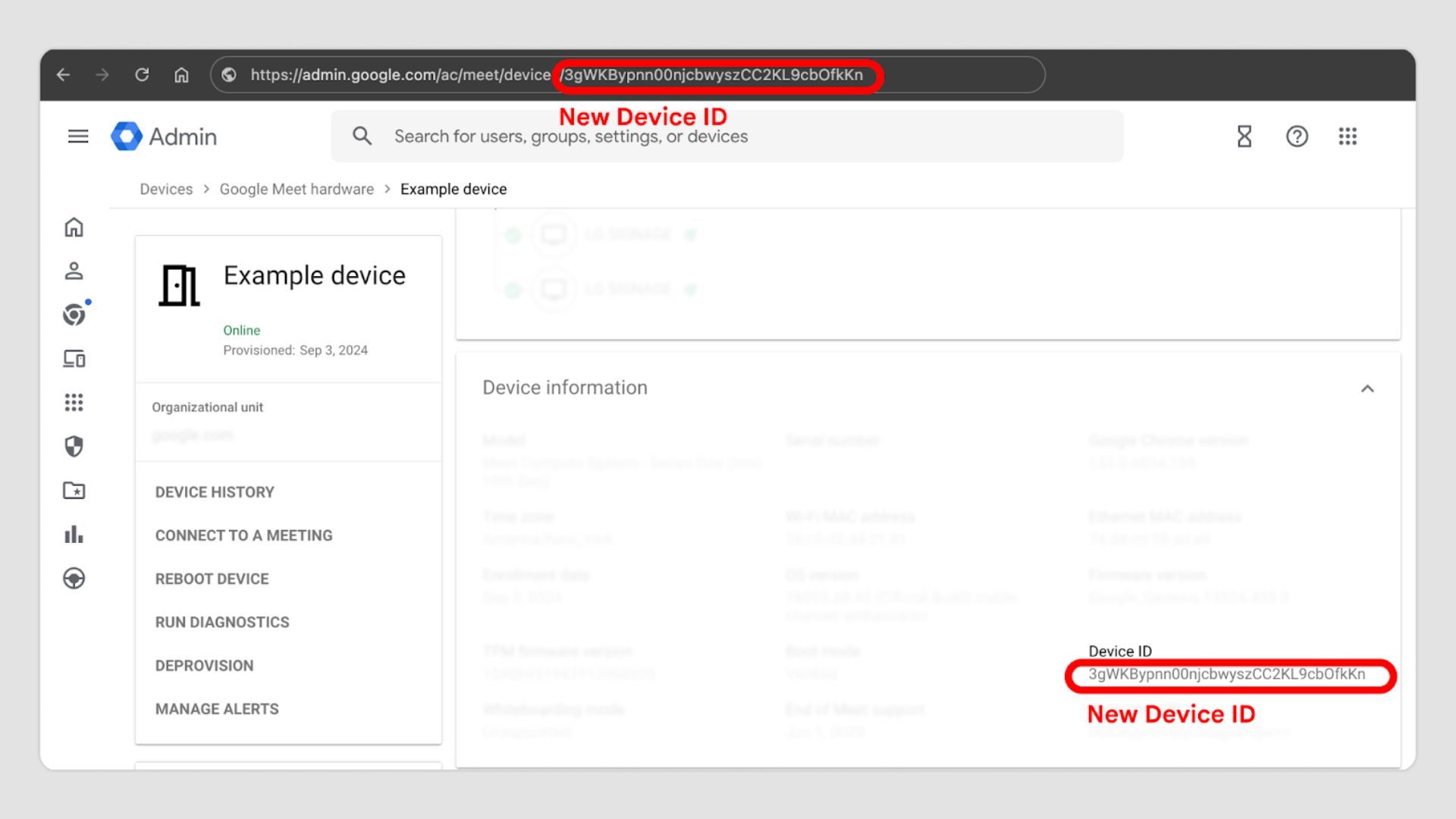Navigate to Devices breadcrumb
This screenshot has width=1456, height=819.
point(166,190)
